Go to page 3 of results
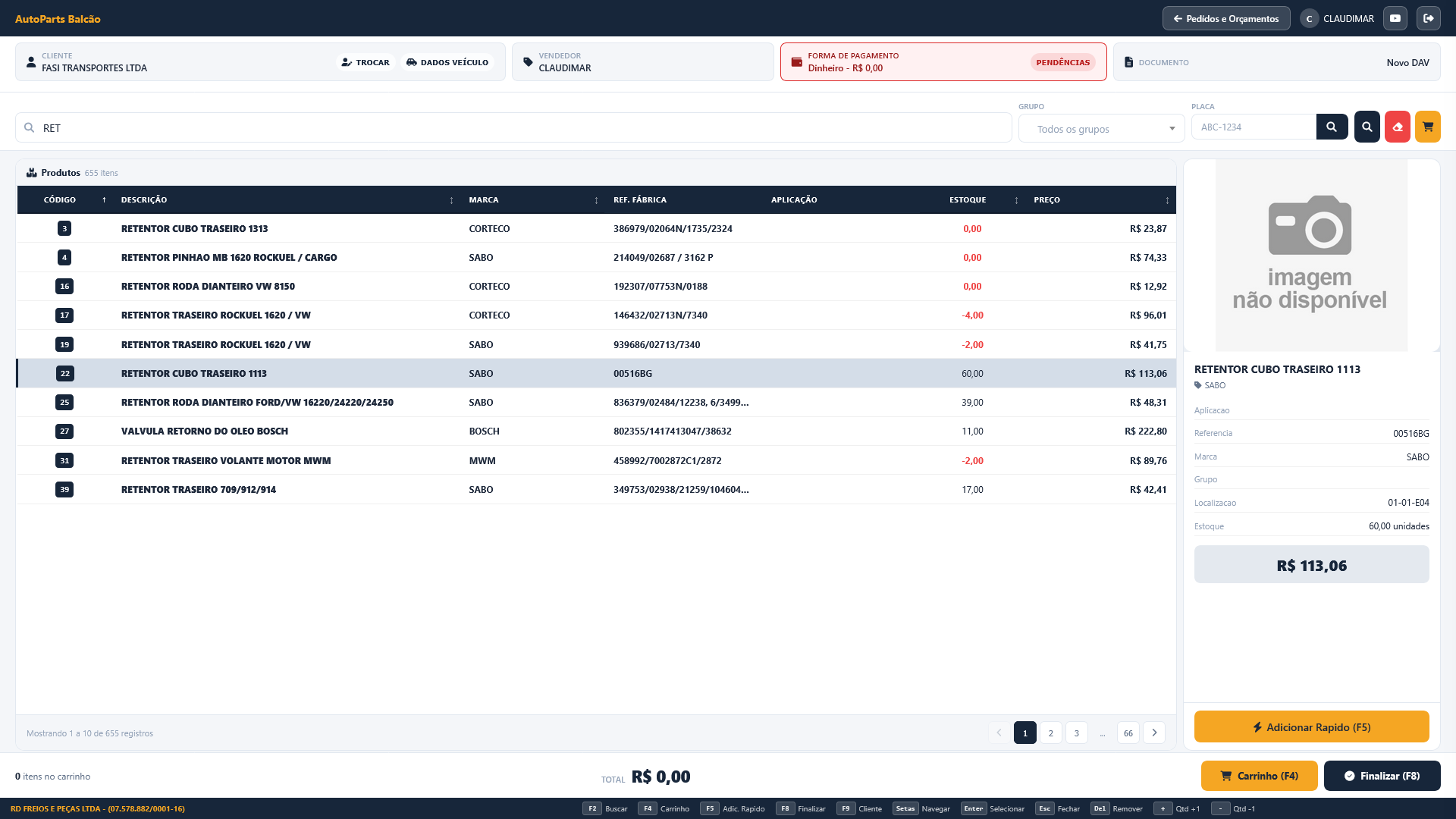Viewport: 1456px width, 819px height. click(x=1077, y=733)
